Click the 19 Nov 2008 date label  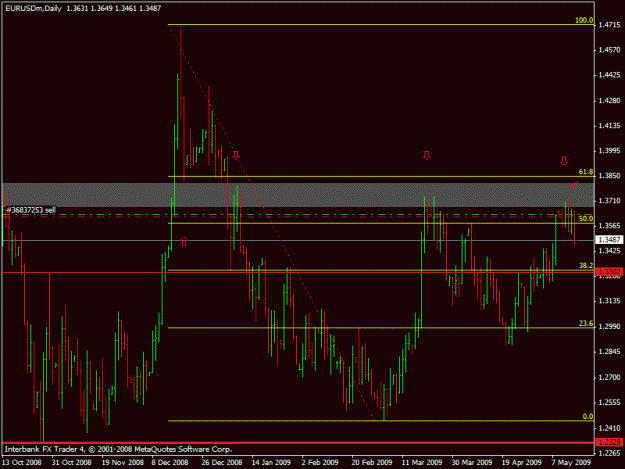coord(122,462)
